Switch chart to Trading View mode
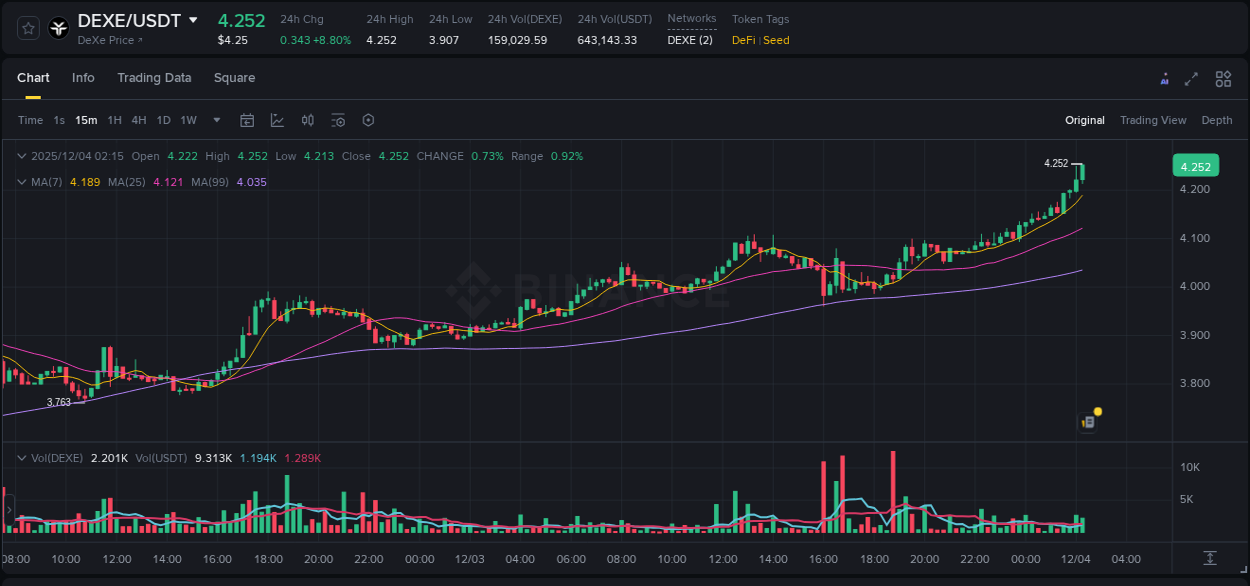 coord(1153,120)
